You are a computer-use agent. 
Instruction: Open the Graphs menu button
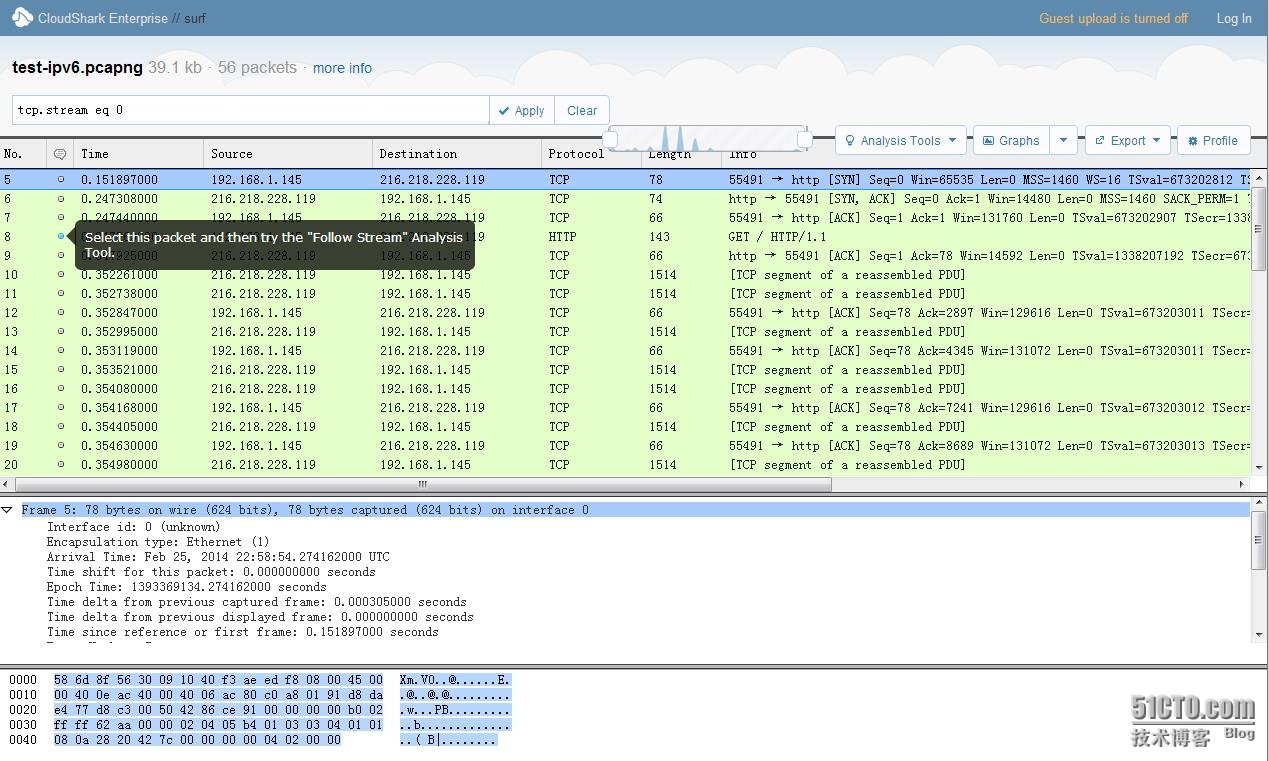(1011, 141)
